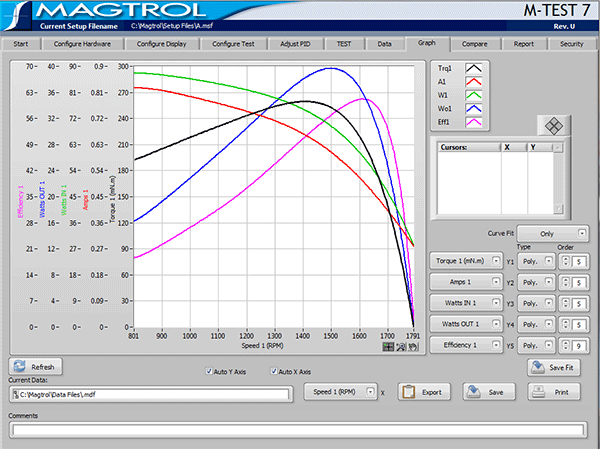Image resolution: width=600 pixels, height=449 pixels.
Task: Click the X axis minimum value 801
Action: point(133,336)
